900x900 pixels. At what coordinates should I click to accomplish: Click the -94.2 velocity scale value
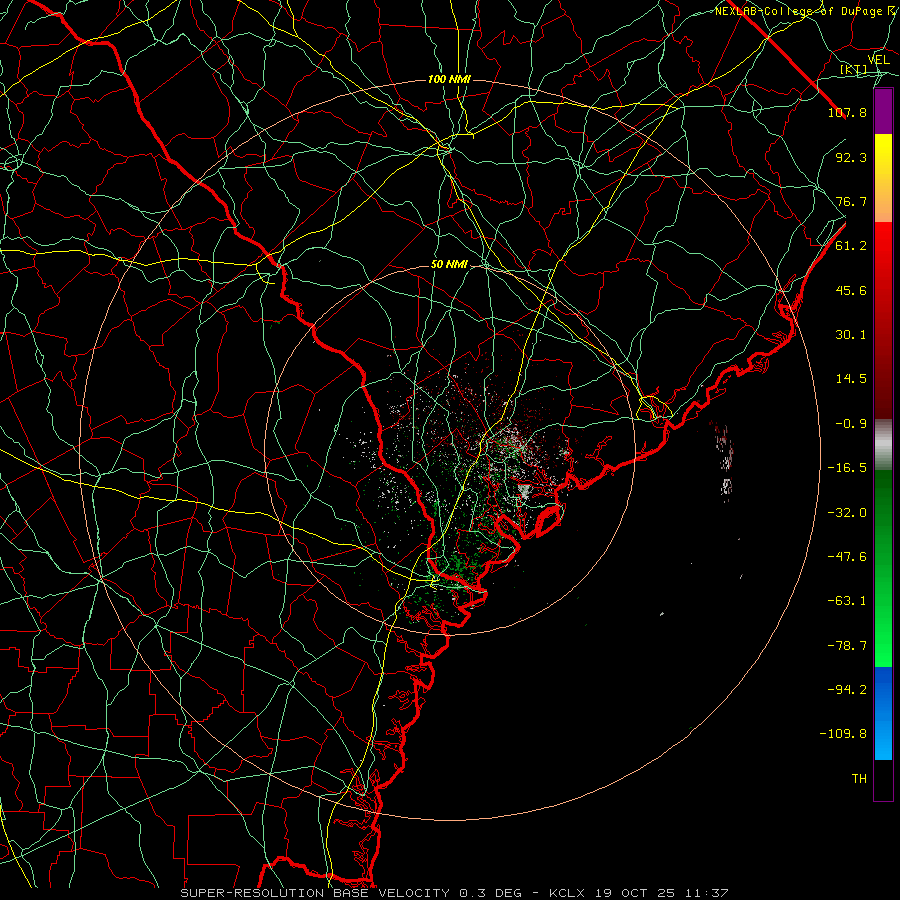[x=847, y=690]
